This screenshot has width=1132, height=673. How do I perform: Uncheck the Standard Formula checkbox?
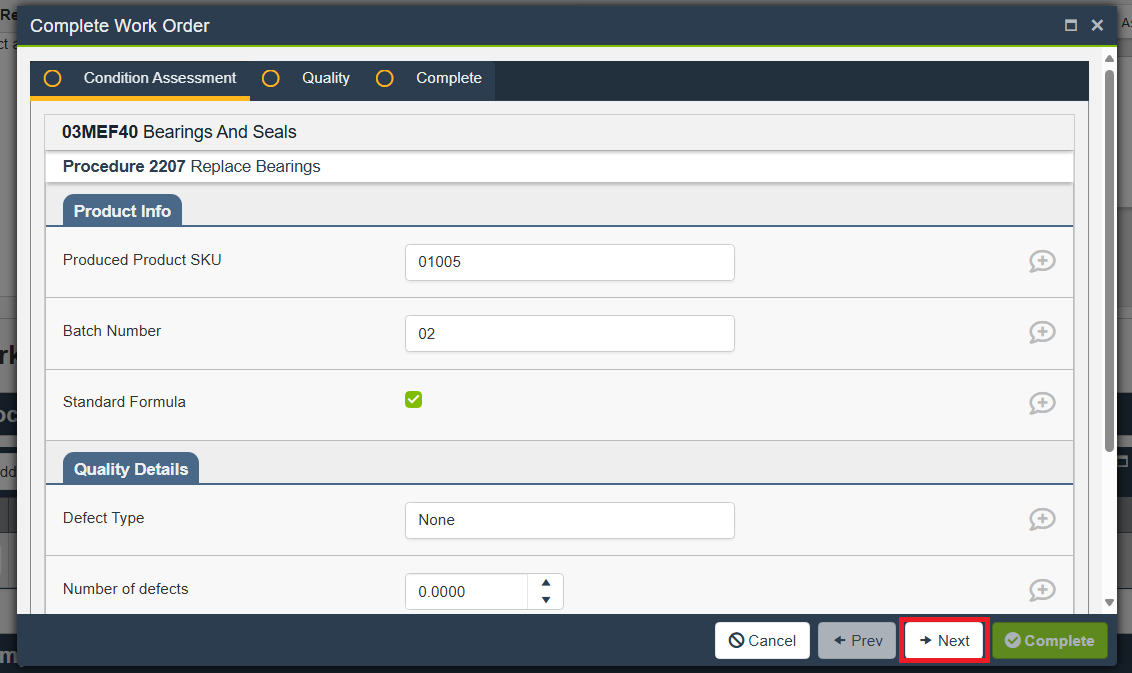tap(414, 400)
